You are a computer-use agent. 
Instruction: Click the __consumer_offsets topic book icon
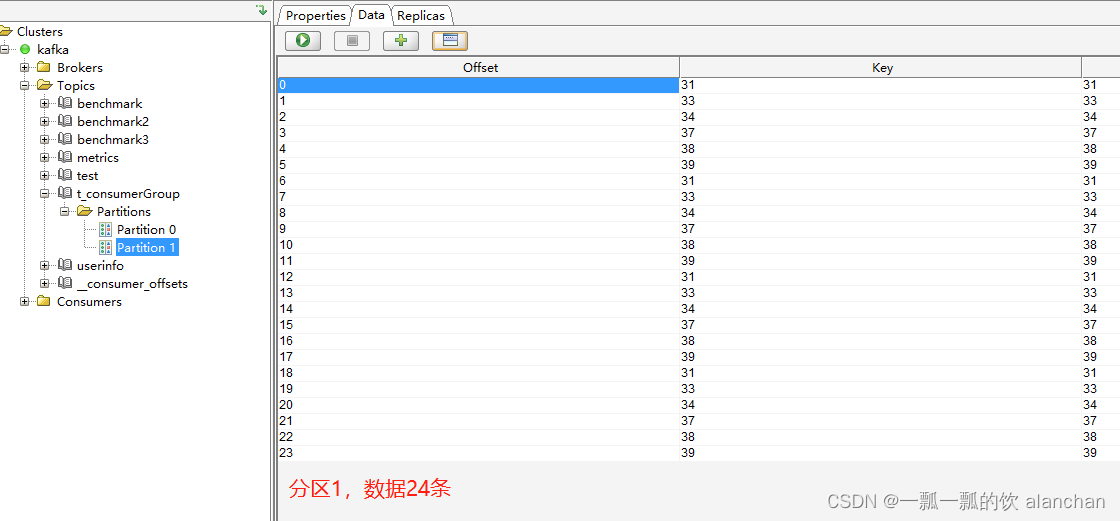coord(65,284)
